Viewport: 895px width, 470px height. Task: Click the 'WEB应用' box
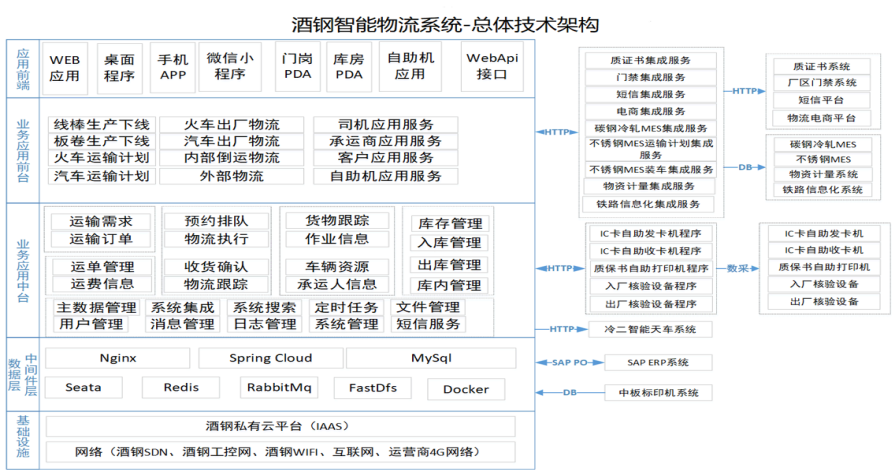click(64, 68)
